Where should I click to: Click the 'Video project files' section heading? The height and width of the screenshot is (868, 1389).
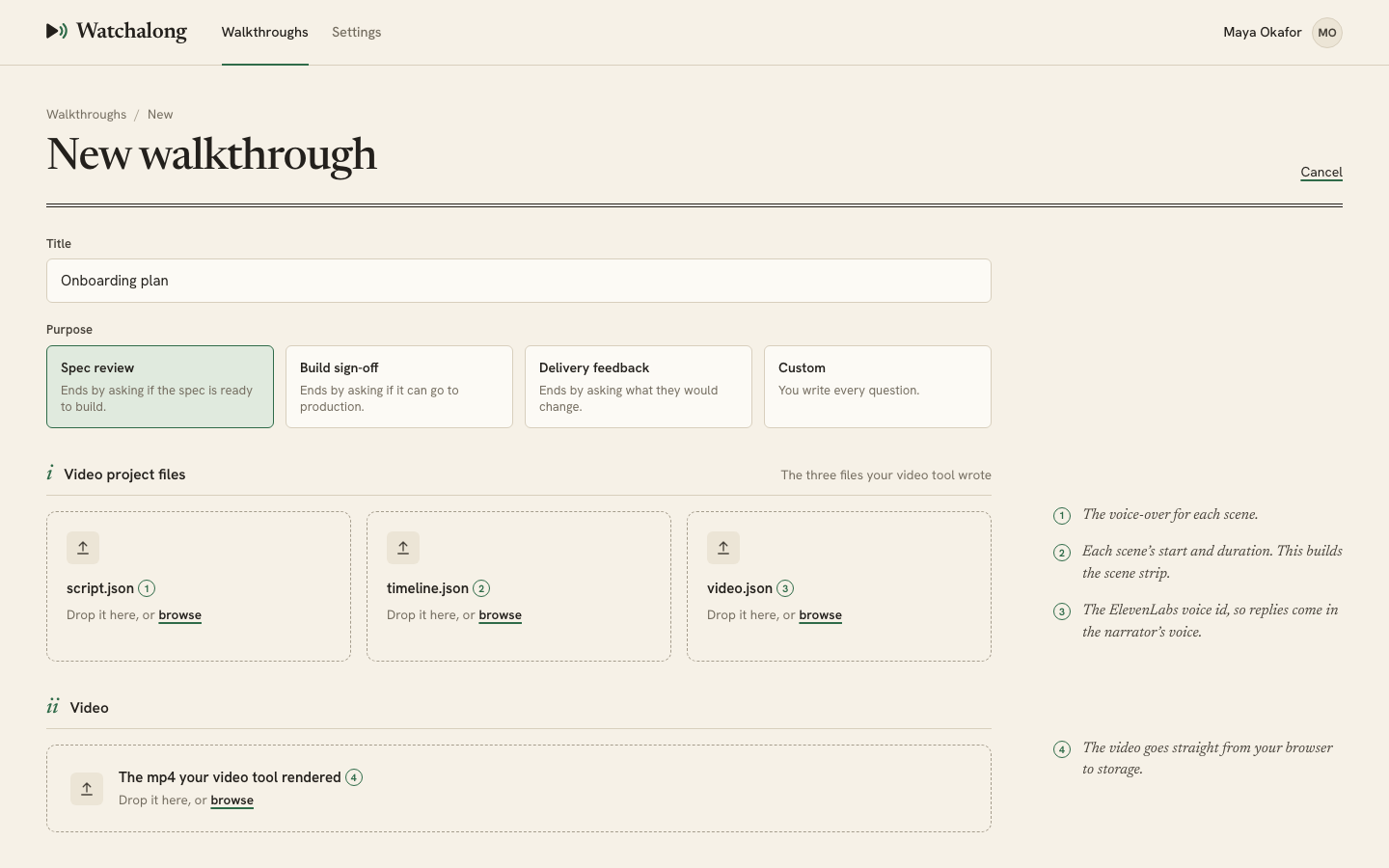[x=124, y=475]
